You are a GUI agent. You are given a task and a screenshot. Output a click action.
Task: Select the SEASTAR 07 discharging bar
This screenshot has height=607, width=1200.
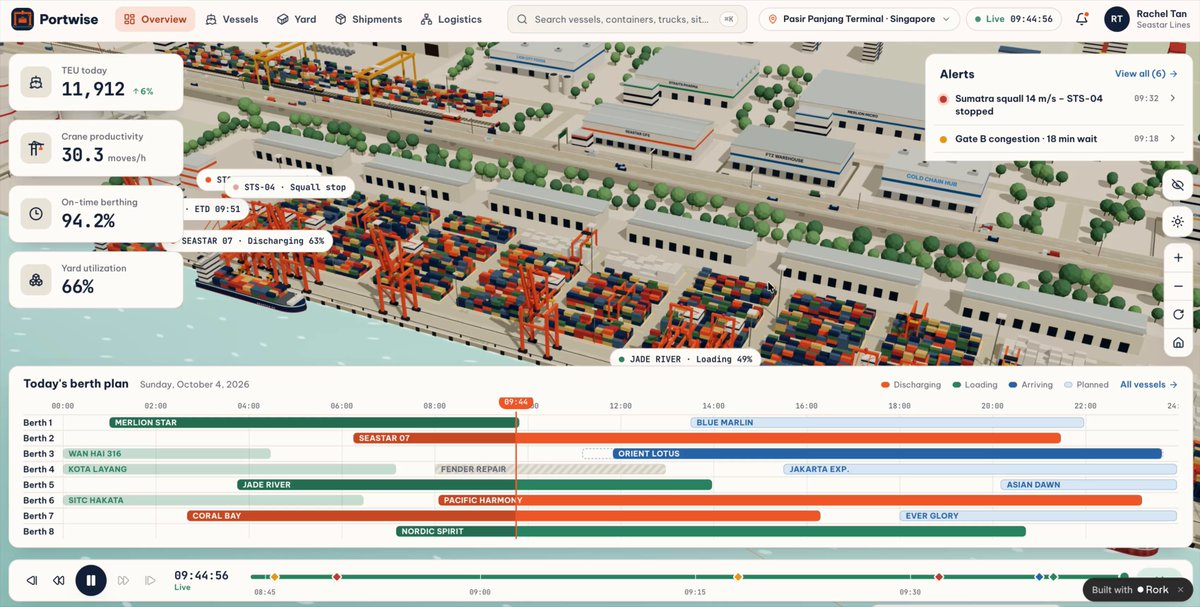(x=707, y=438)
